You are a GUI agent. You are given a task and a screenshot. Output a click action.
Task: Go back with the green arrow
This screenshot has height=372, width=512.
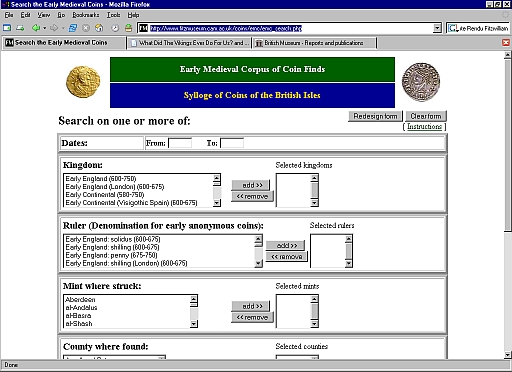coord(36,28)
